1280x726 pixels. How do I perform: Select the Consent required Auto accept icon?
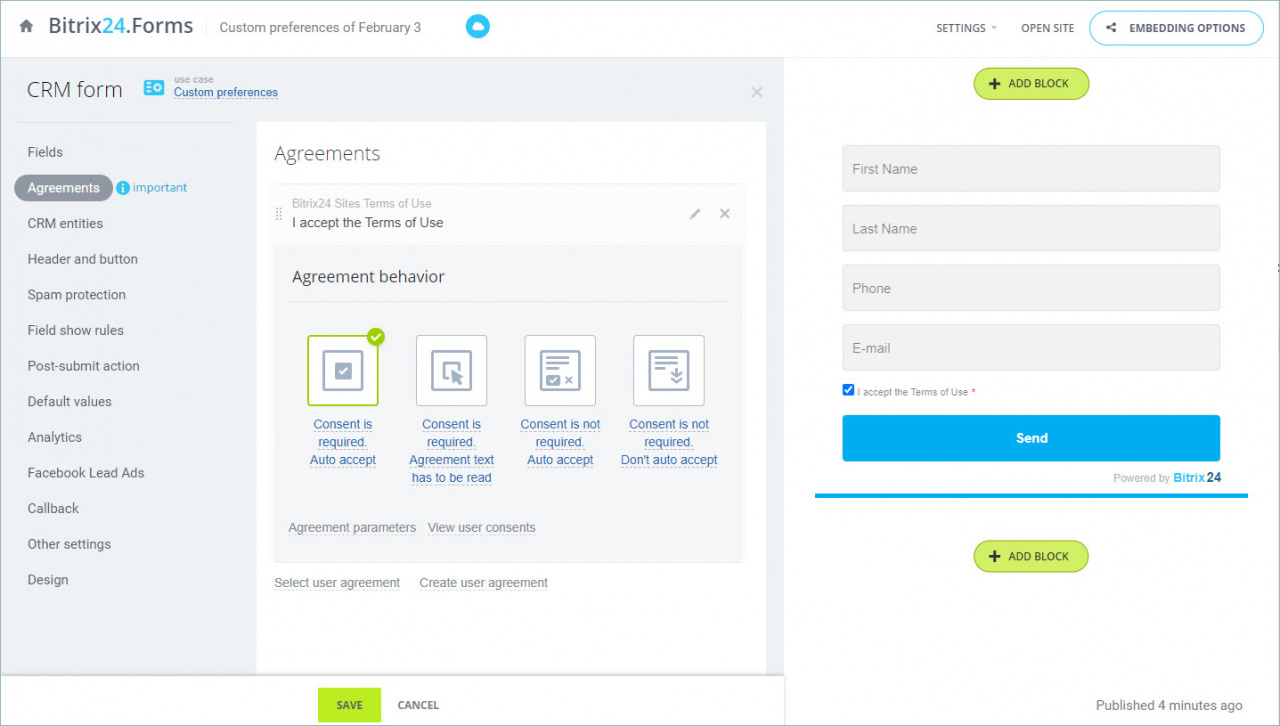343,370
